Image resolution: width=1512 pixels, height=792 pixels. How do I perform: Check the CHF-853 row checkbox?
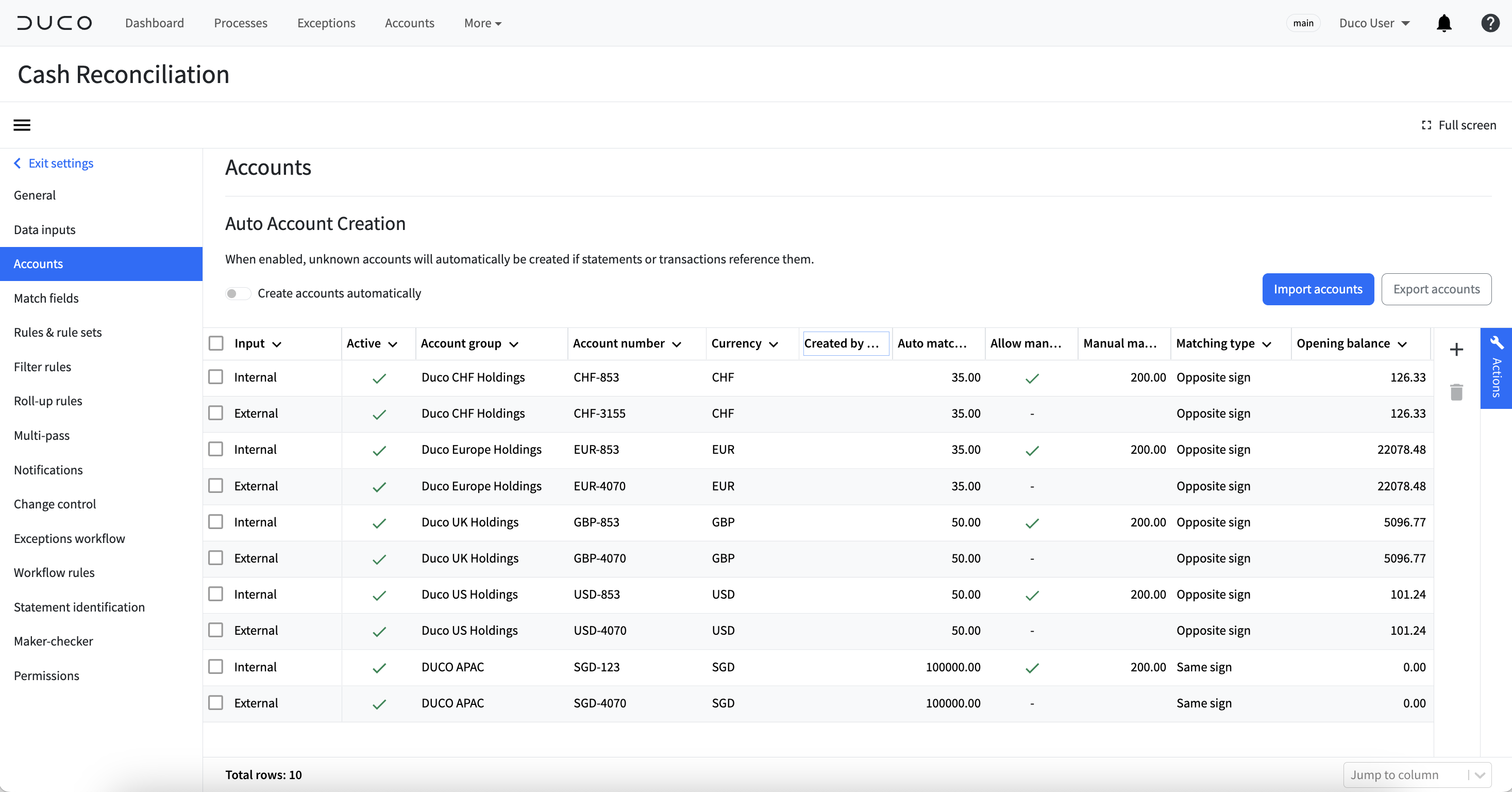[216, 377]
